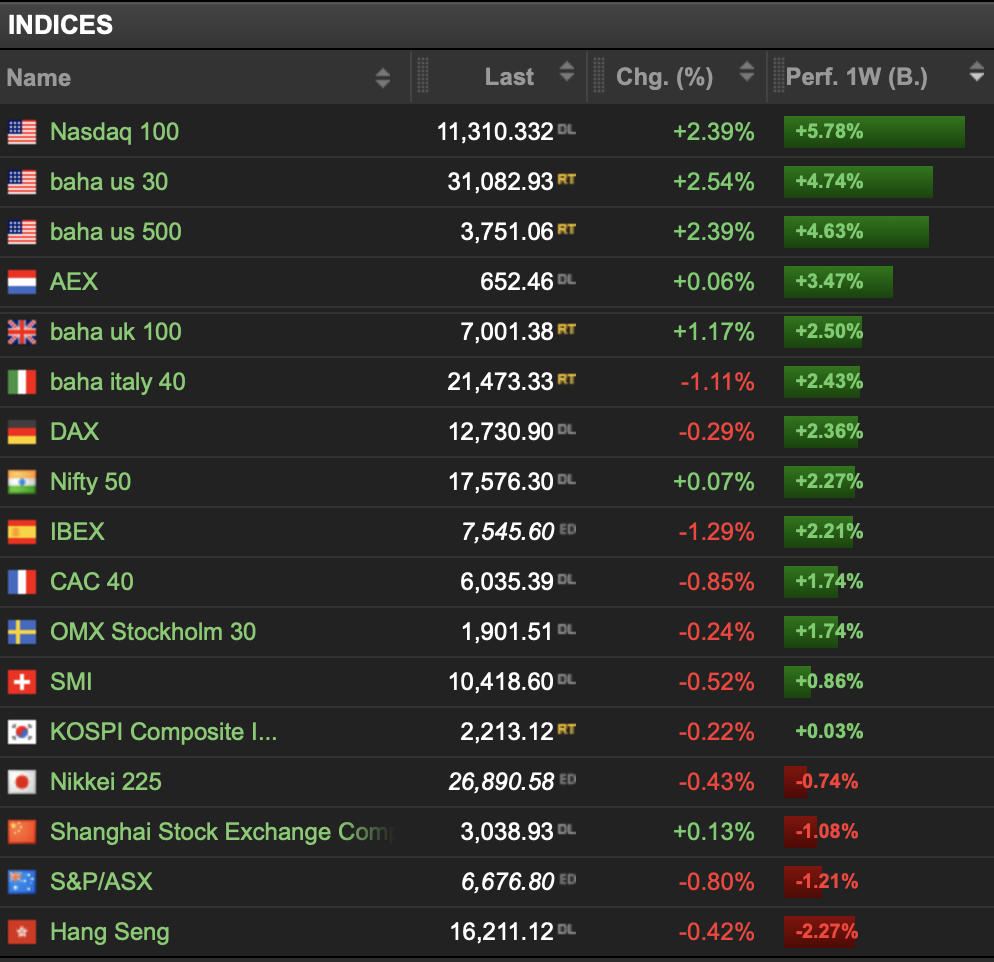Click the Perf. 1W (B.) header label
The width and height of the screenshot is (994, 962).
click(856, 77)
